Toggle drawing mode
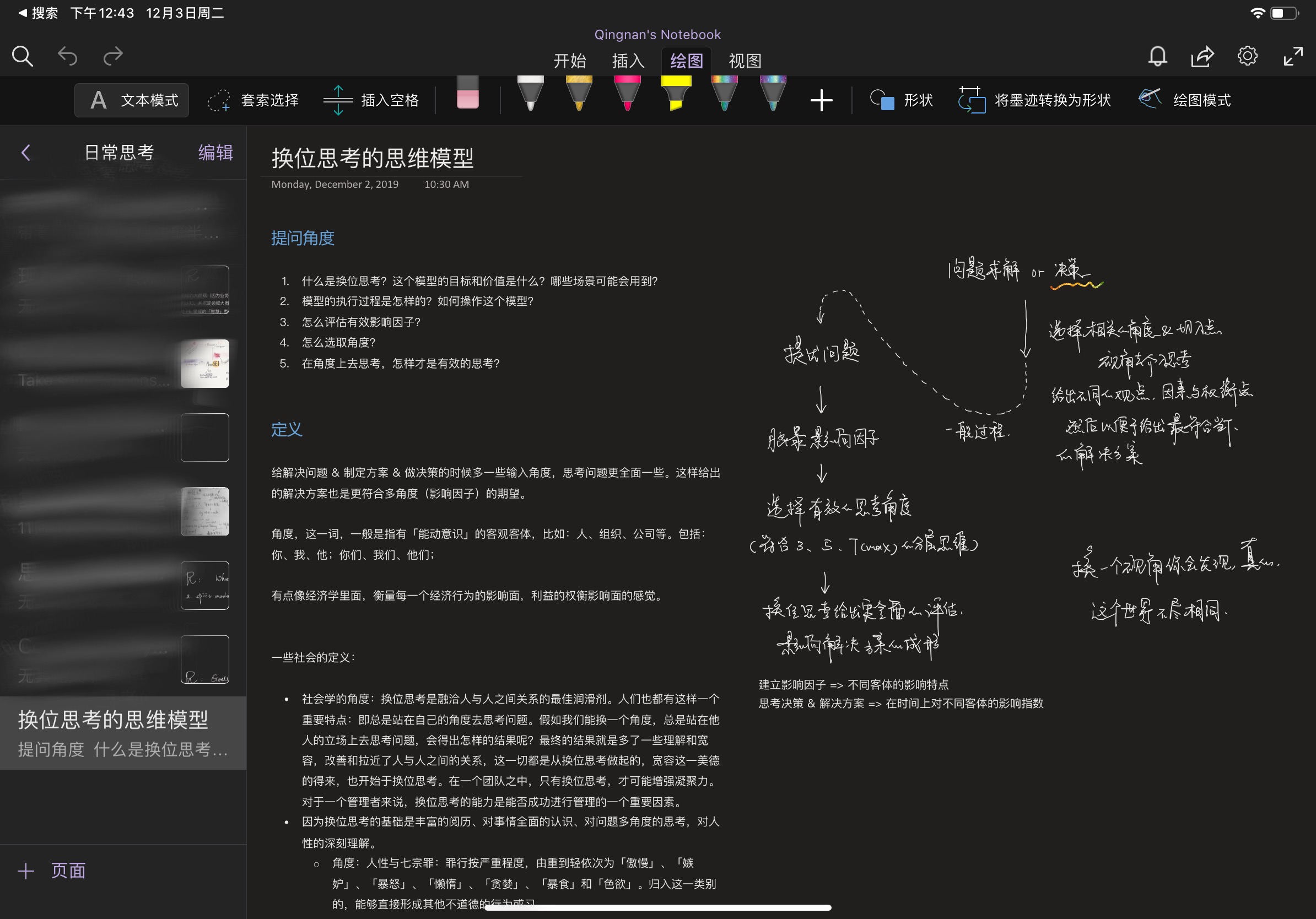The height and width of the screenshot is (919, 1316). [1184, 100]
